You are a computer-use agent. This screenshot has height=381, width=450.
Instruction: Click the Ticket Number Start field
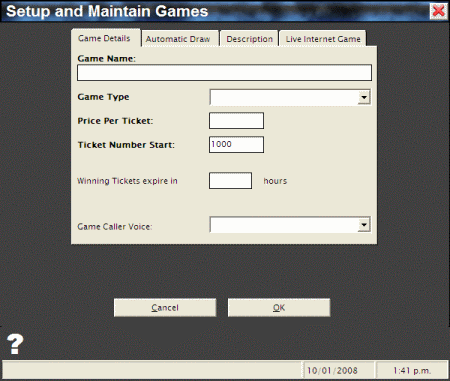[x=236, y=144]
